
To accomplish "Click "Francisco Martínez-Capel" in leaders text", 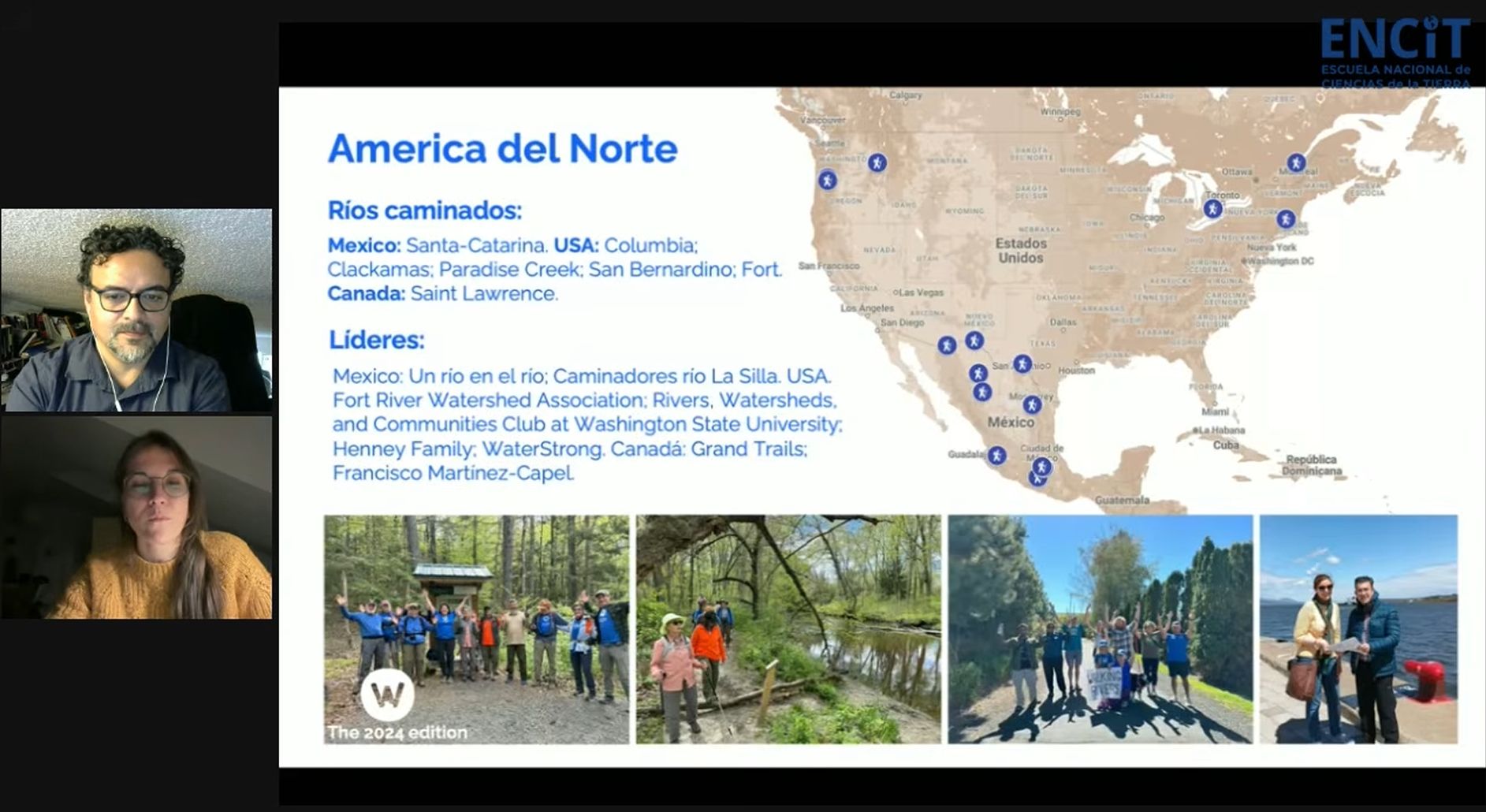I will click(x=453, y=473).
